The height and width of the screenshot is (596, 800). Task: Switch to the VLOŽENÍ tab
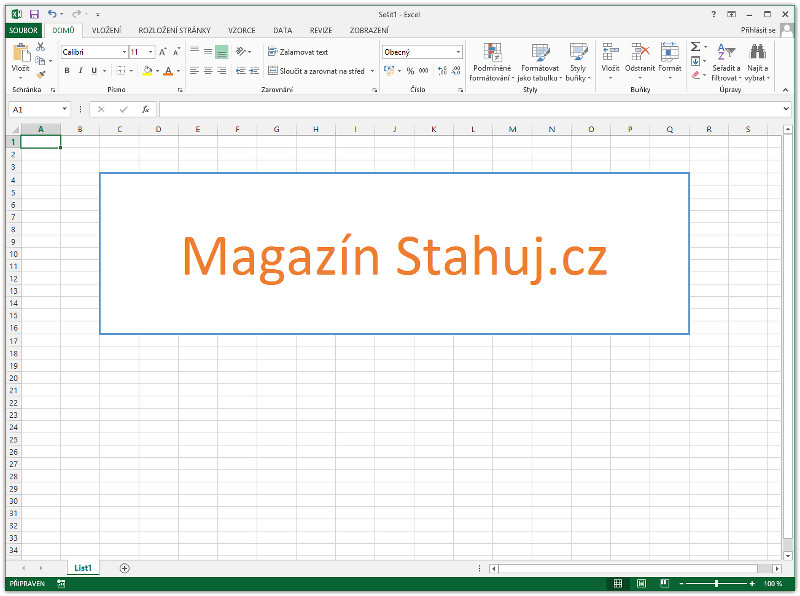pos(106,30)
